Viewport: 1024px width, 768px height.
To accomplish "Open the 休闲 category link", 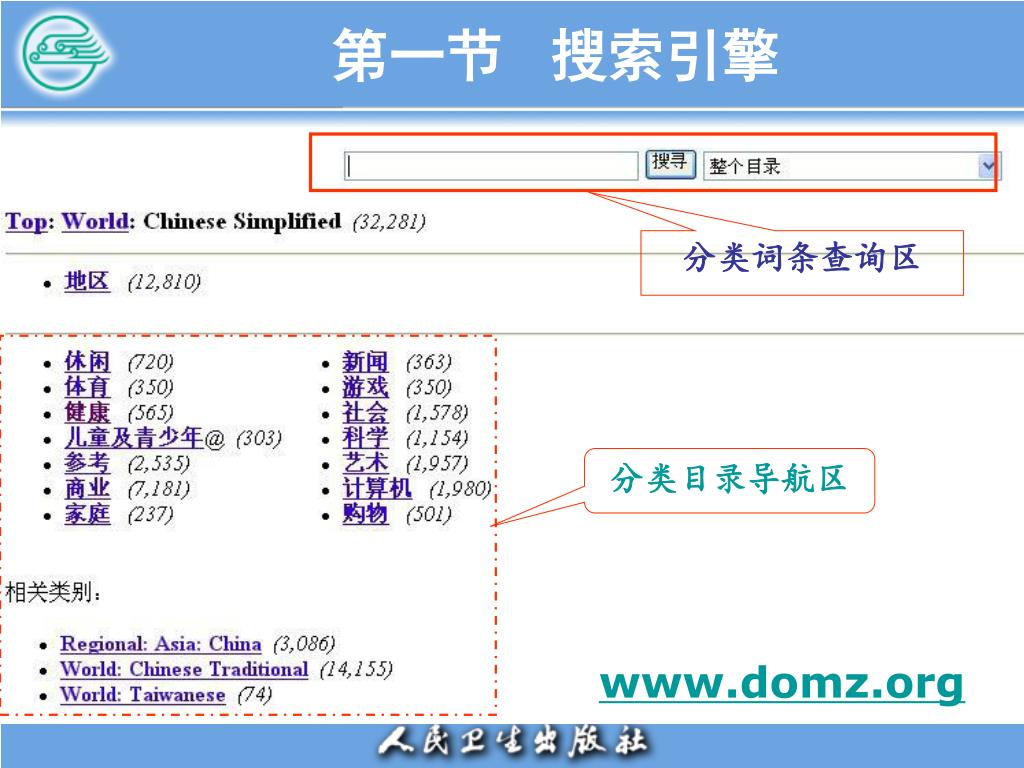I will click(x=87, y=361).
